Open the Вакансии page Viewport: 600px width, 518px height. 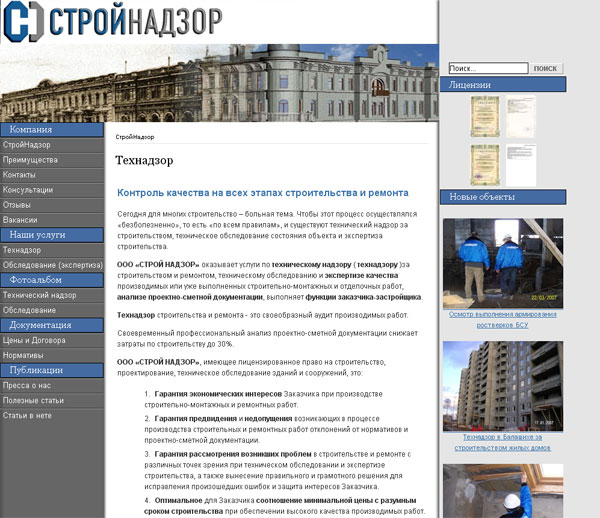20,220
